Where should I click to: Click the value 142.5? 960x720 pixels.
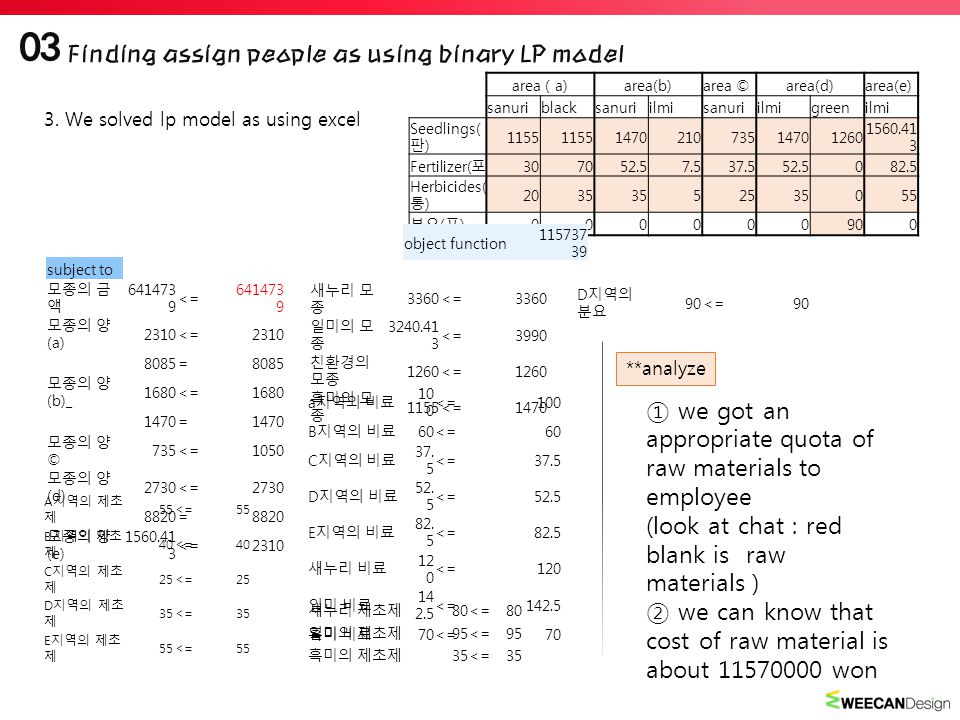[543, 606]
